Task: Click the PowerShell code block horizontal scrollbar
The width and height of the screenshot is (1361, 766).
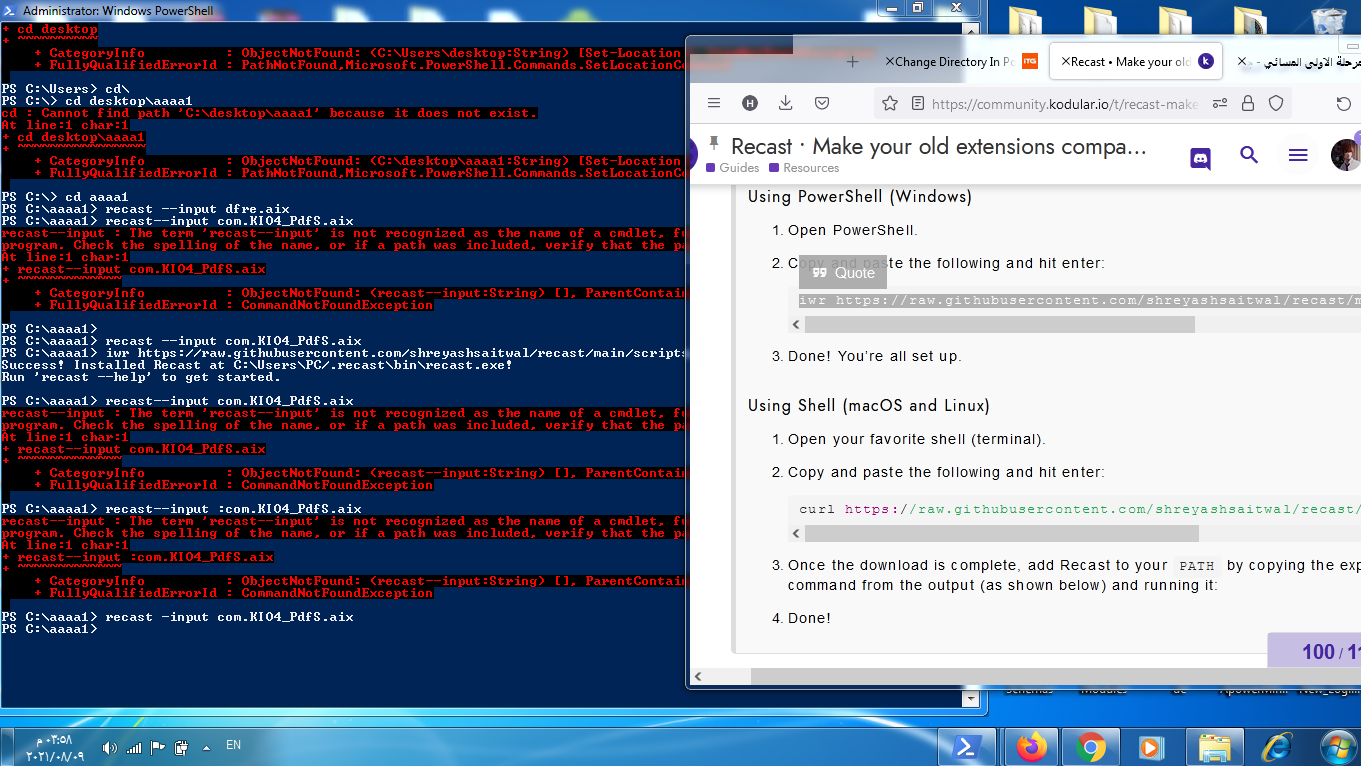Action: tap(999, 325)
